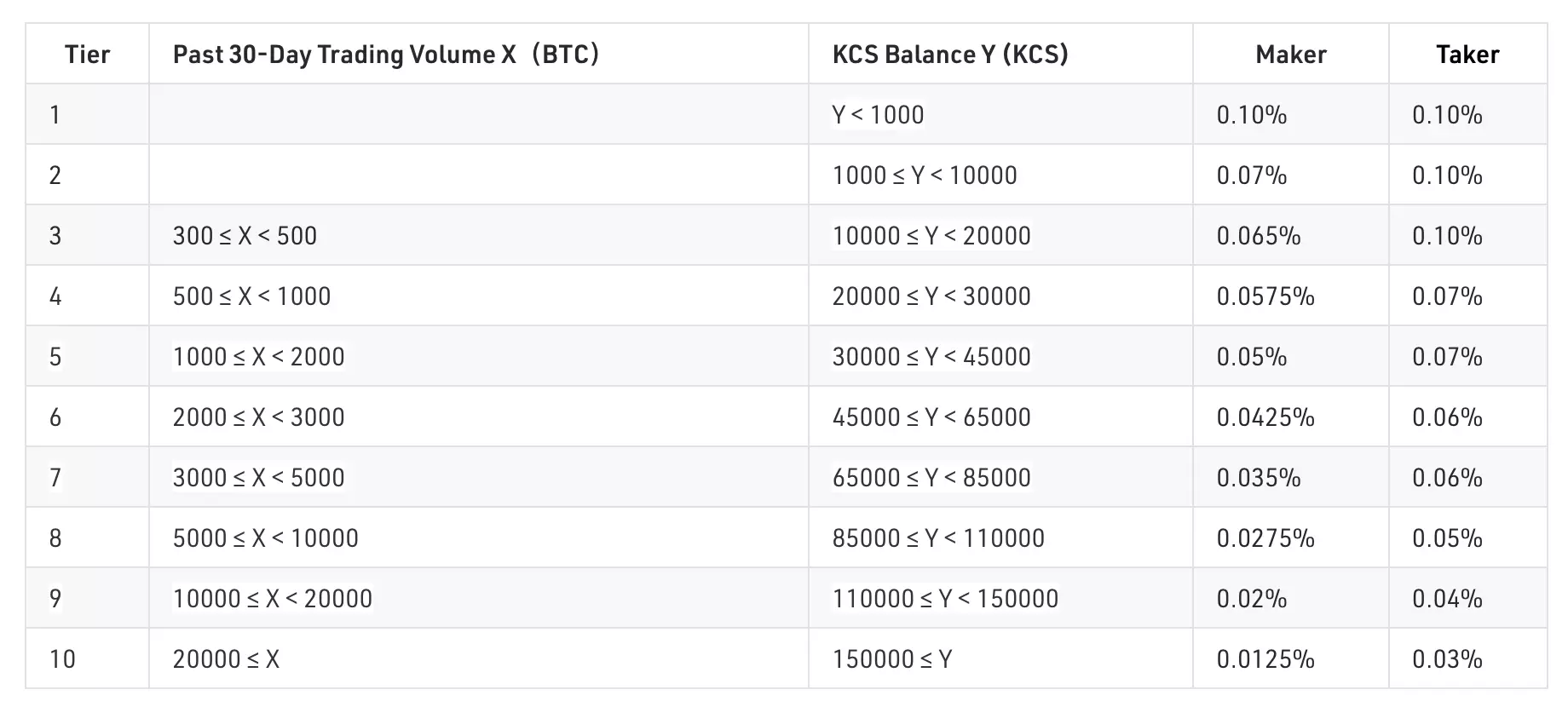Screen dimensions: 1568x707
Task: Click the Tier column header
Action: click(87, 55)
